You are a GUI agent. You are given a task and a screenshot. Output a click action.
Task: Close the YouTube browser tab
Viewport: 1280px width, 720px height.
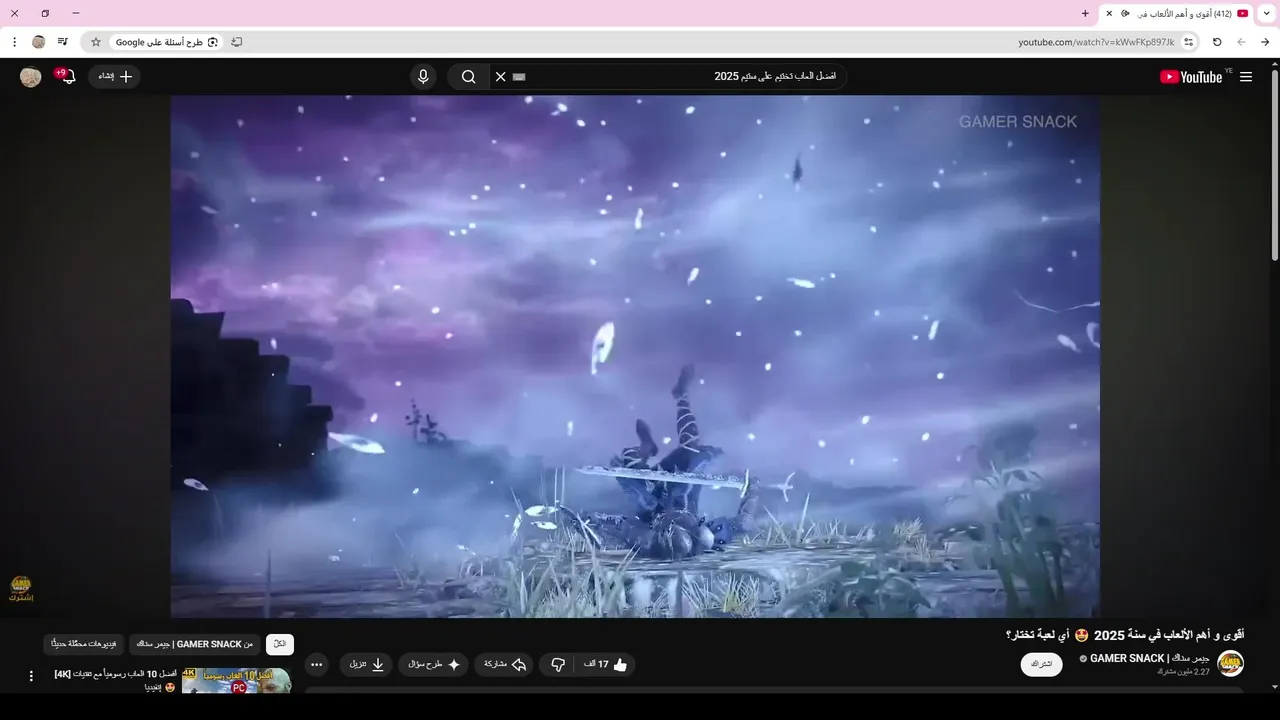tap(1109, 13)
